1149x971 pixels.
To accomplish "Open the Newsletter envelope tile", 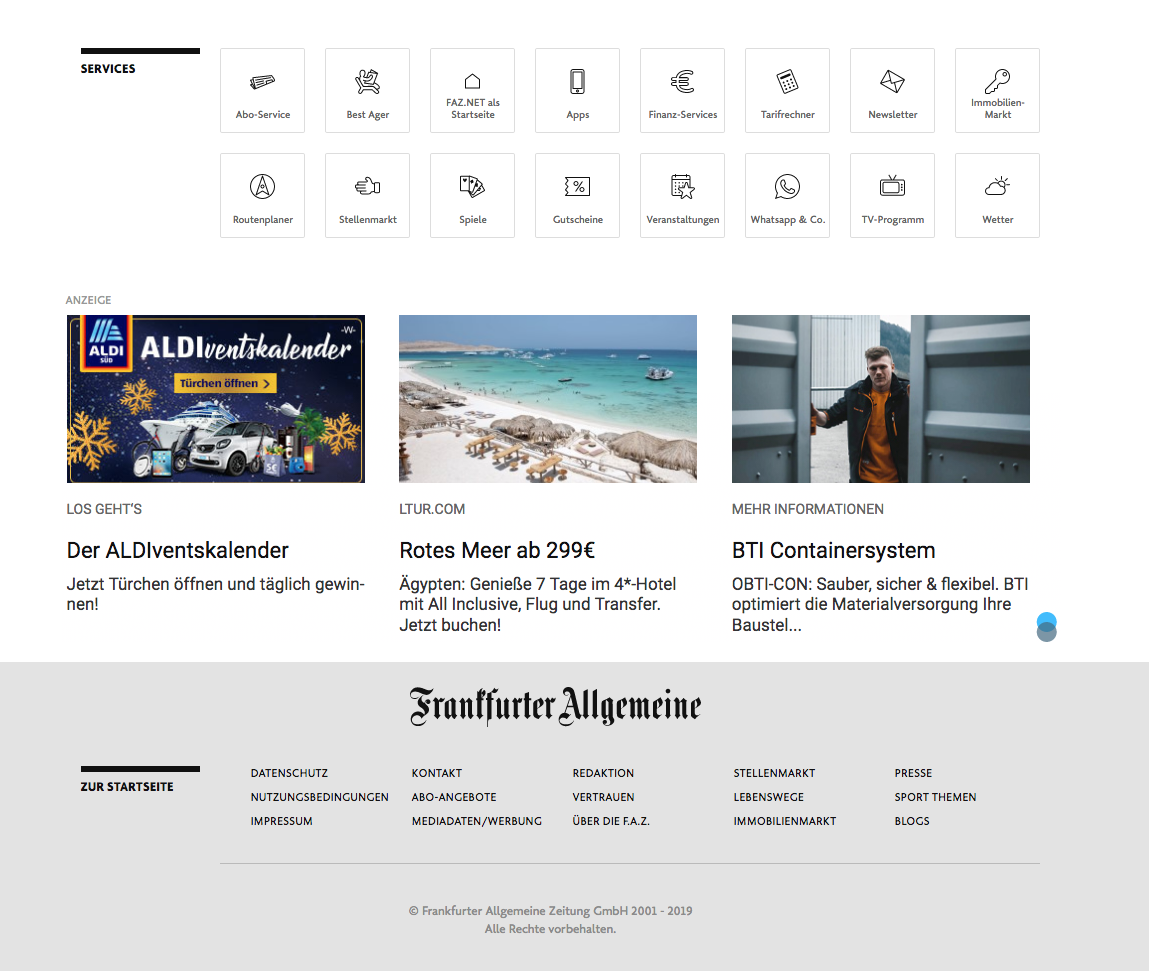I will (893, 91).
